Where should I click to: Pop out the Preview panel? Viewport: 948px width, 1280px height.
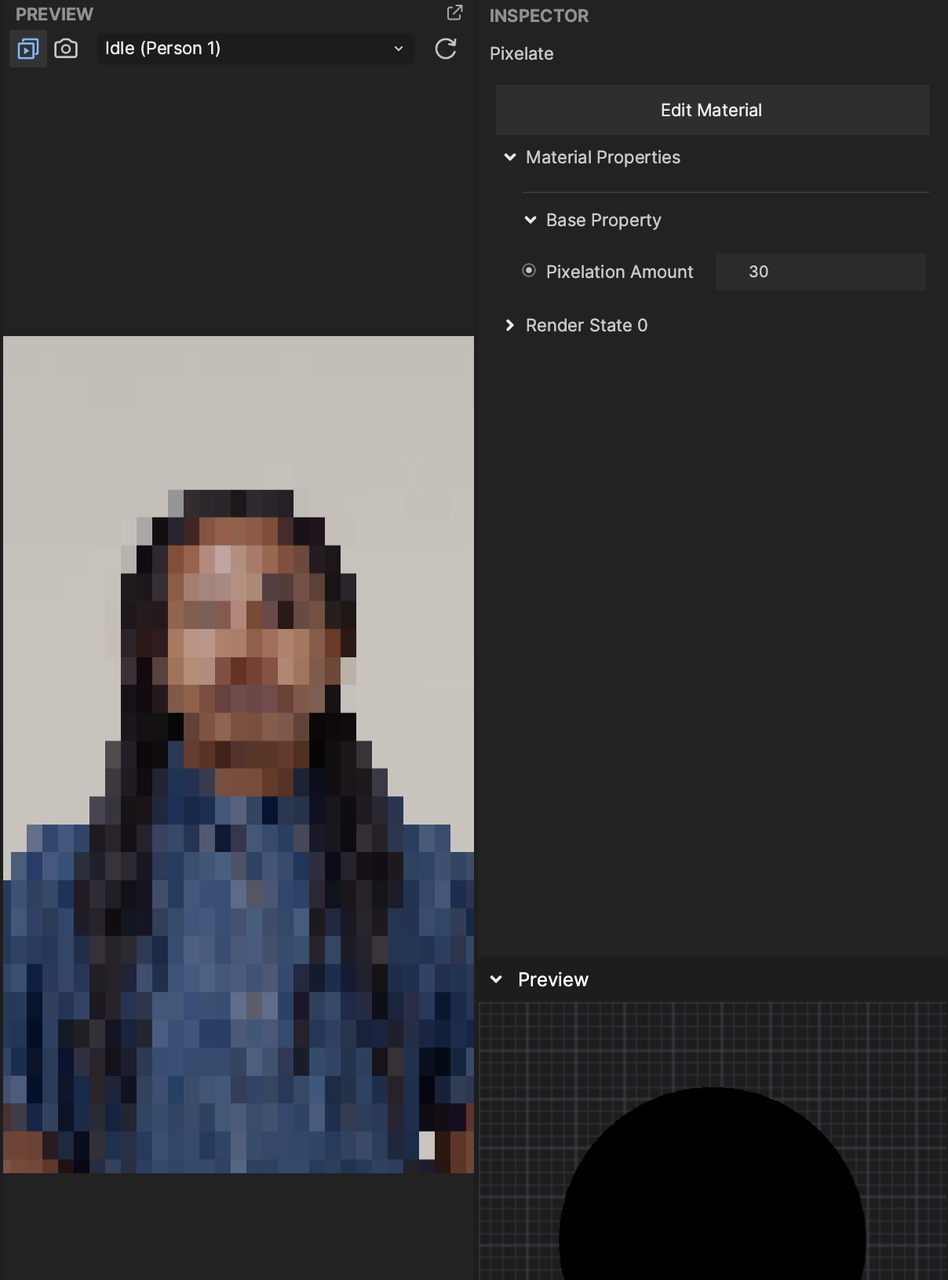pos(455,13)
